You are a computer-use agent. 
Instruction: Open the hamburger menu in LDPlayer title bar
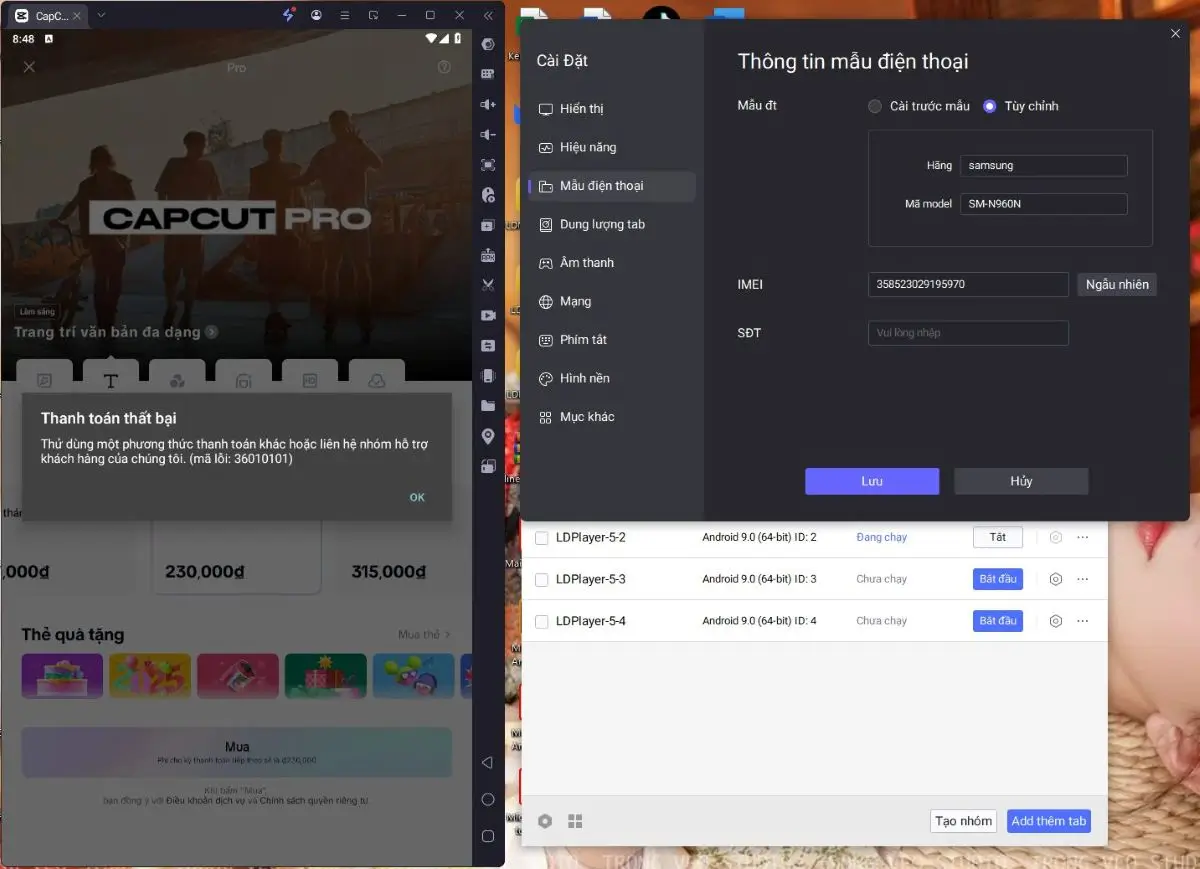345,15
